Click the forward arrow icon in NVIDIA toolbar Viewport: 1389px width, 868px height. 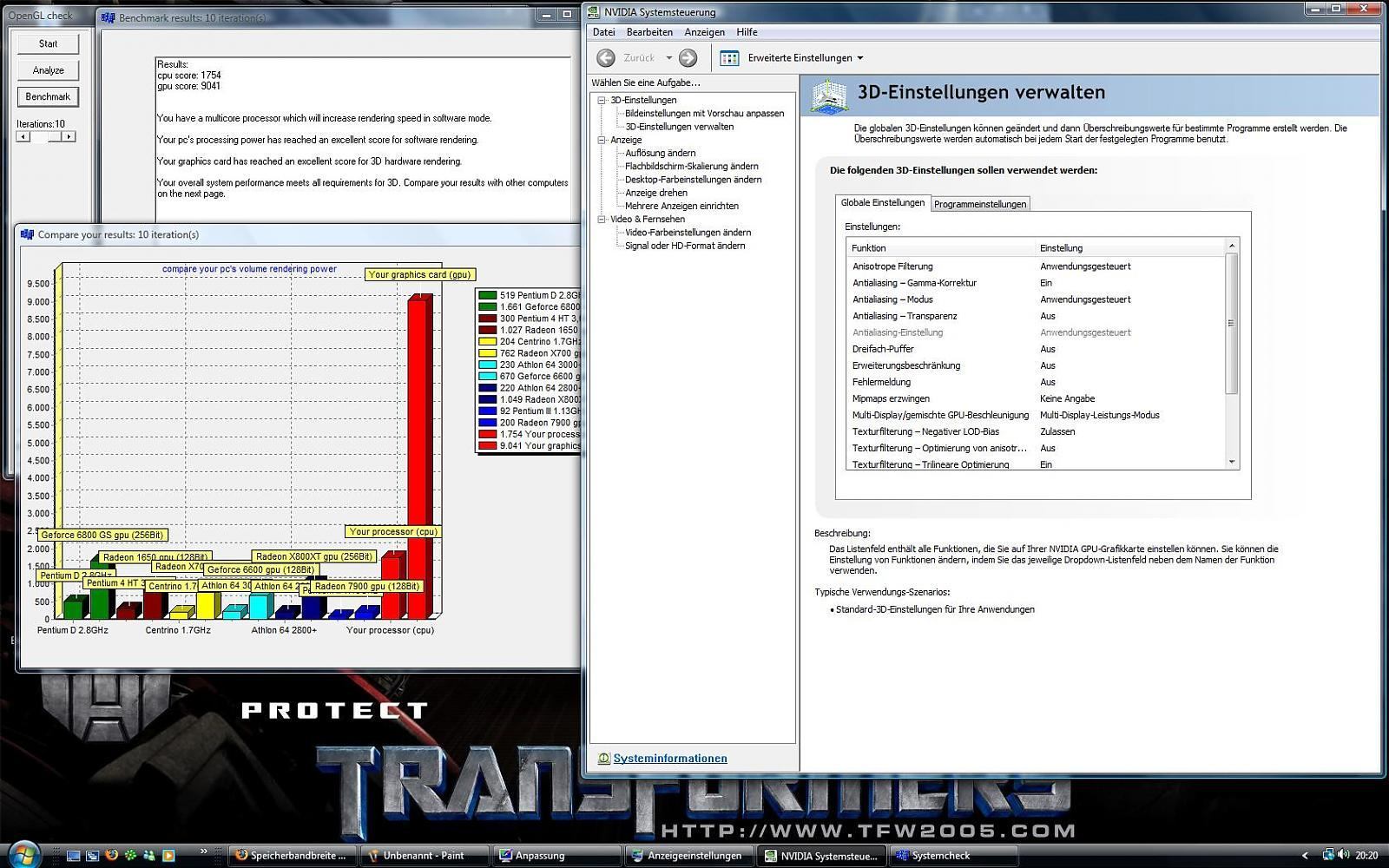pos(688,58)
